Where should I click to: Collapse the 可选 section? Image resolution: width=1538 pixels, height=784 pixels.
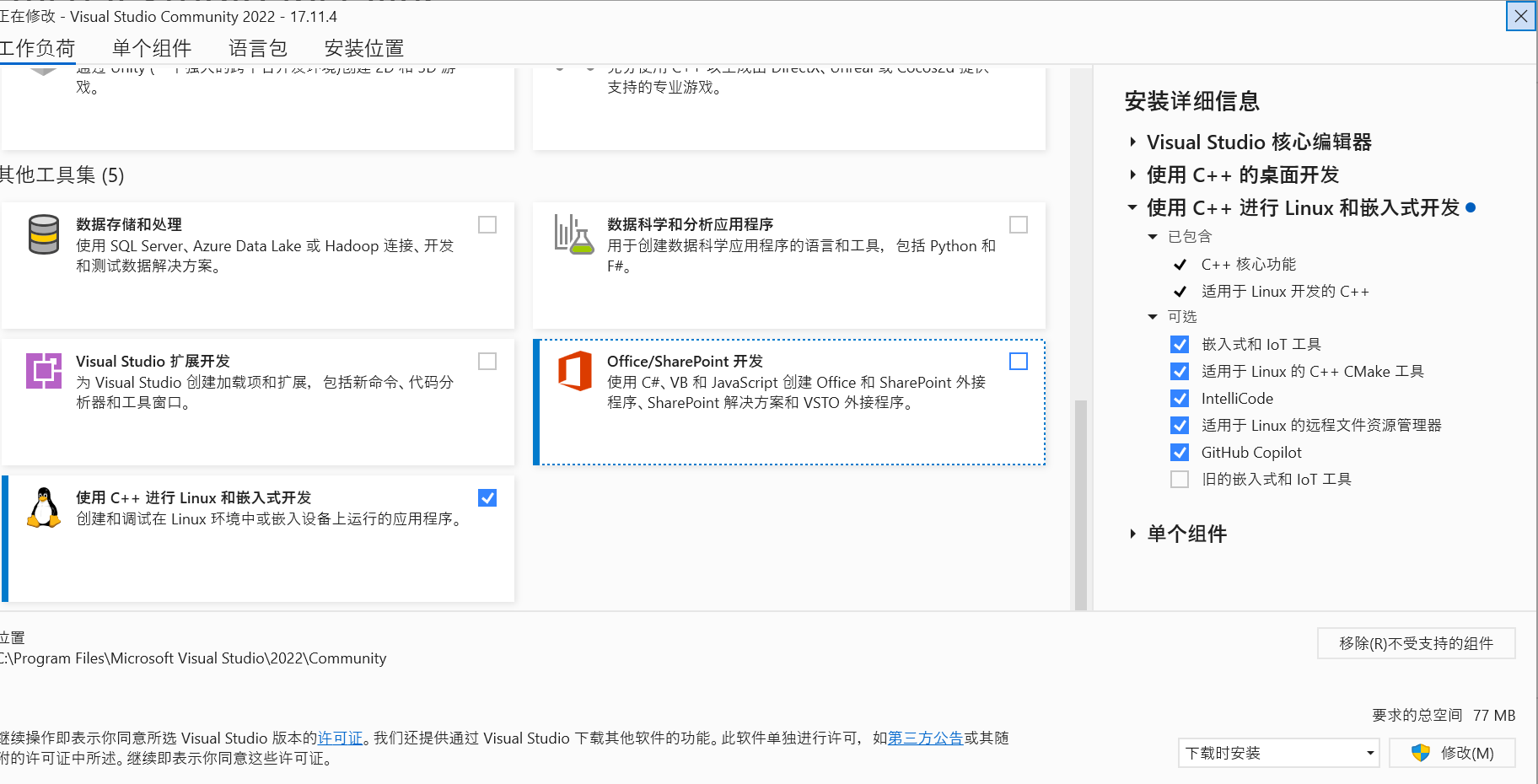[1153, 317]
